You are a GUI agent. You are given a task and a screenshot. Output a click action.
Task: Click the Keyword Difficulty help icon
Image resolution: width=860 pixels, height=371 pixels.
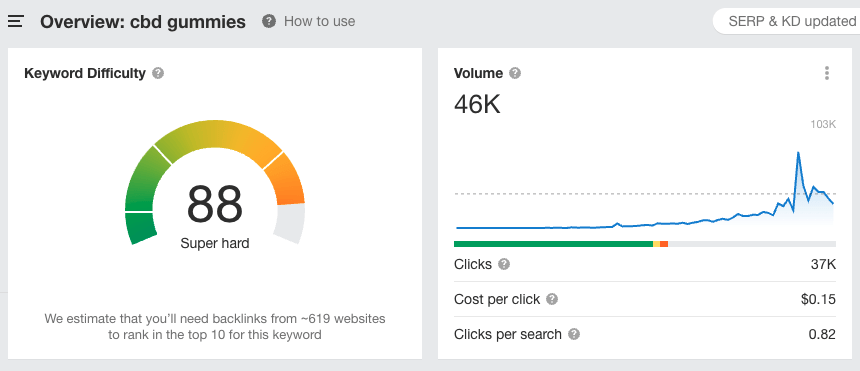click(x=158, y=73)
